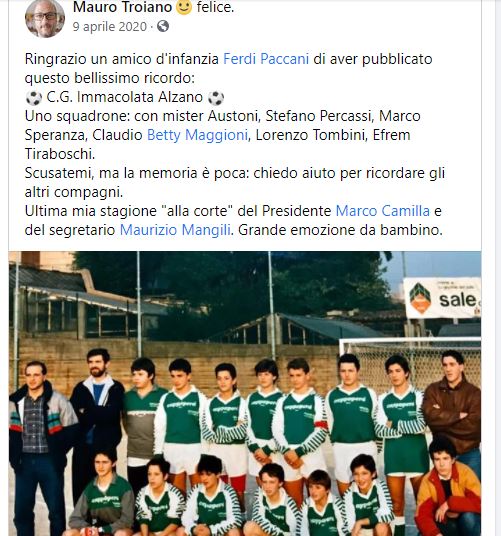
Task: Click the 'sale' banner in the photo
Action: coord(442,298)
